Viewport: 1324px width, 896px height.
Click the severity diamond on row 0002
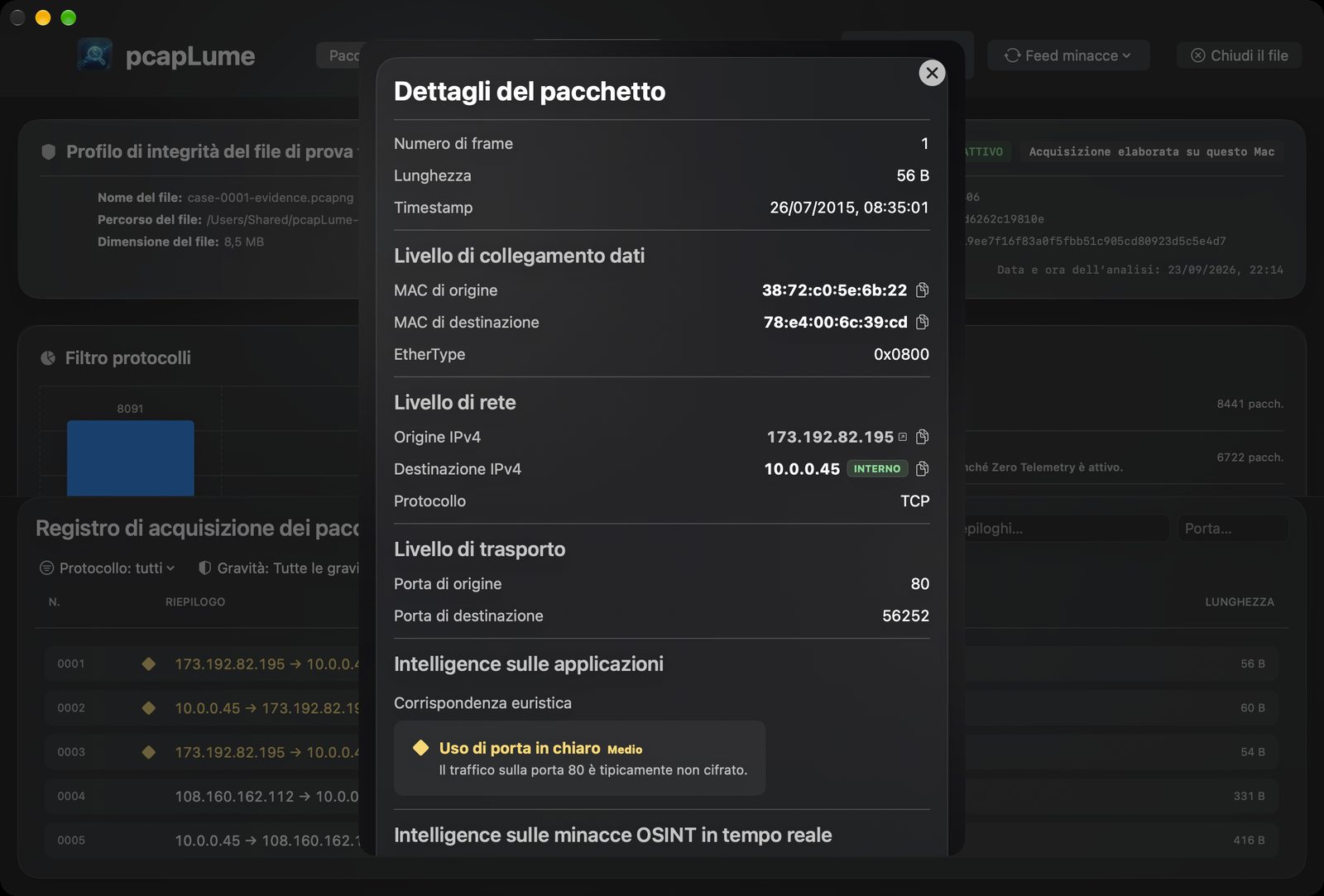coord(149,708)
